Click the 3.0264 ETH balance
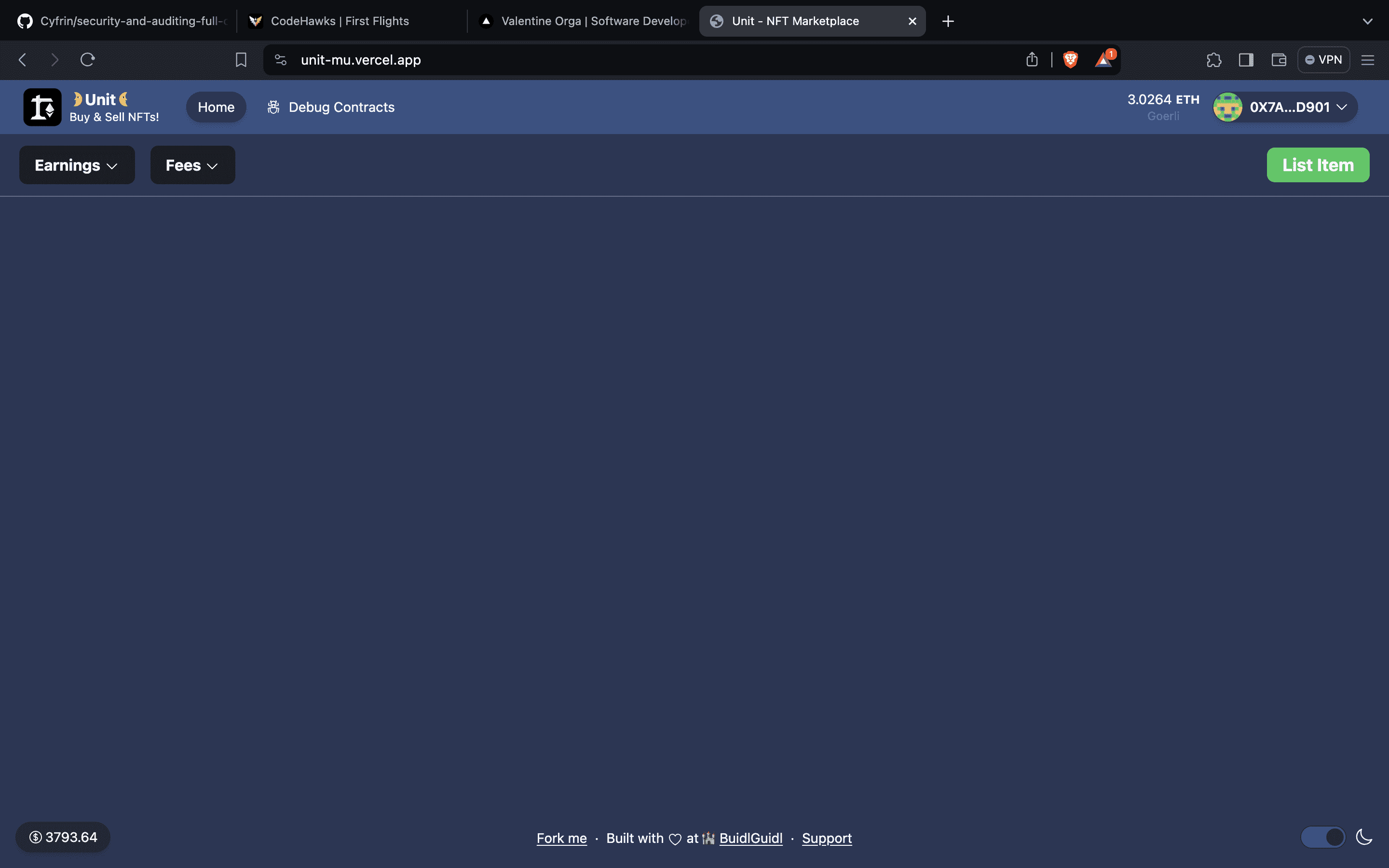 point(1163,100)
